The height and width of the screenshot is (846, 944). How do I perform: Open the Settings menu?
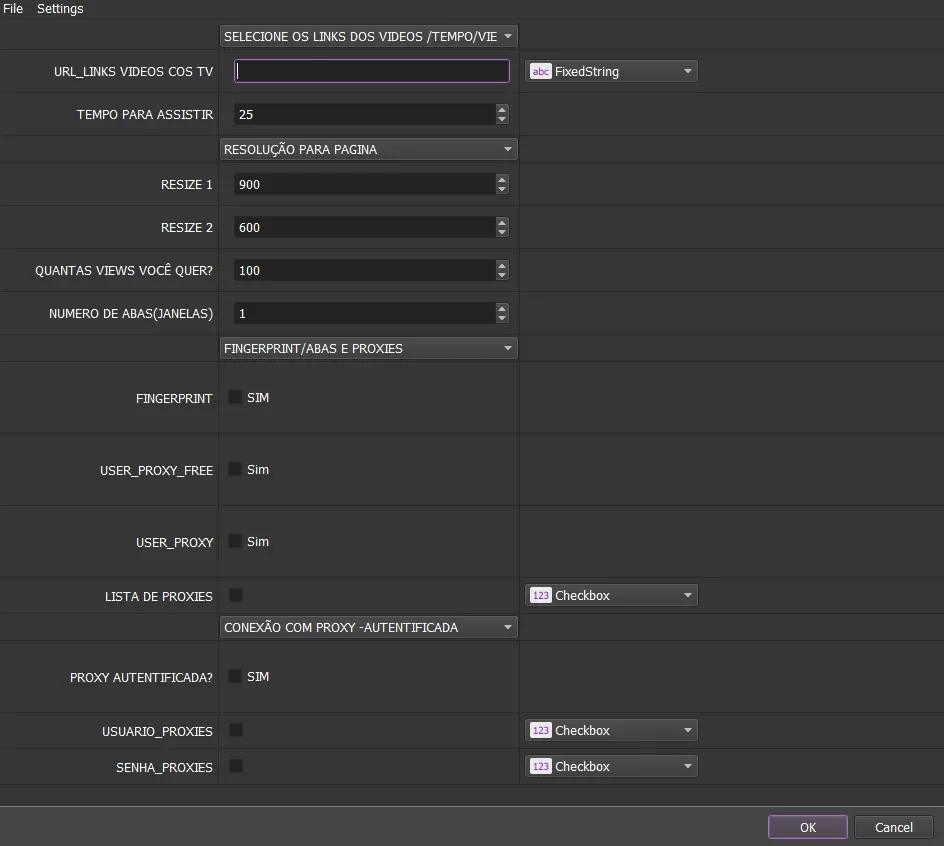[60, 8]
